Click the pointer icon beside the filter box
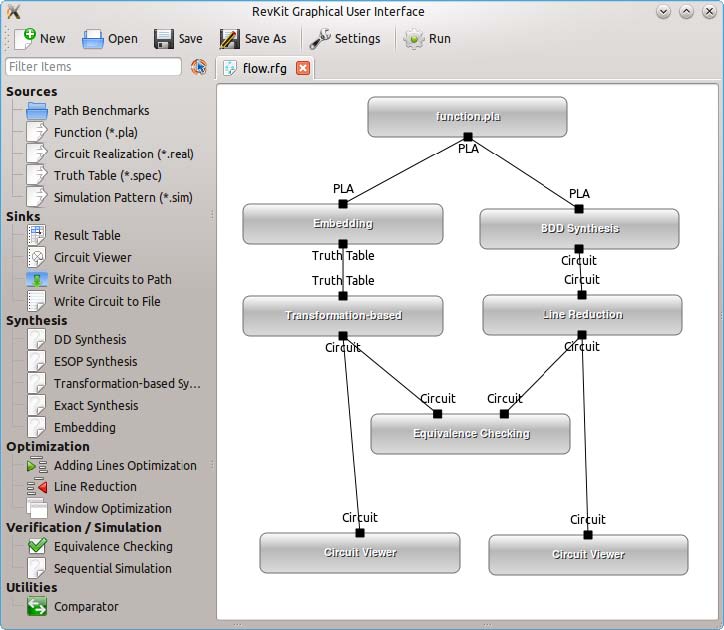Image resolution: width=724 pixels, height=630 pixels. [x=199, y=67]
